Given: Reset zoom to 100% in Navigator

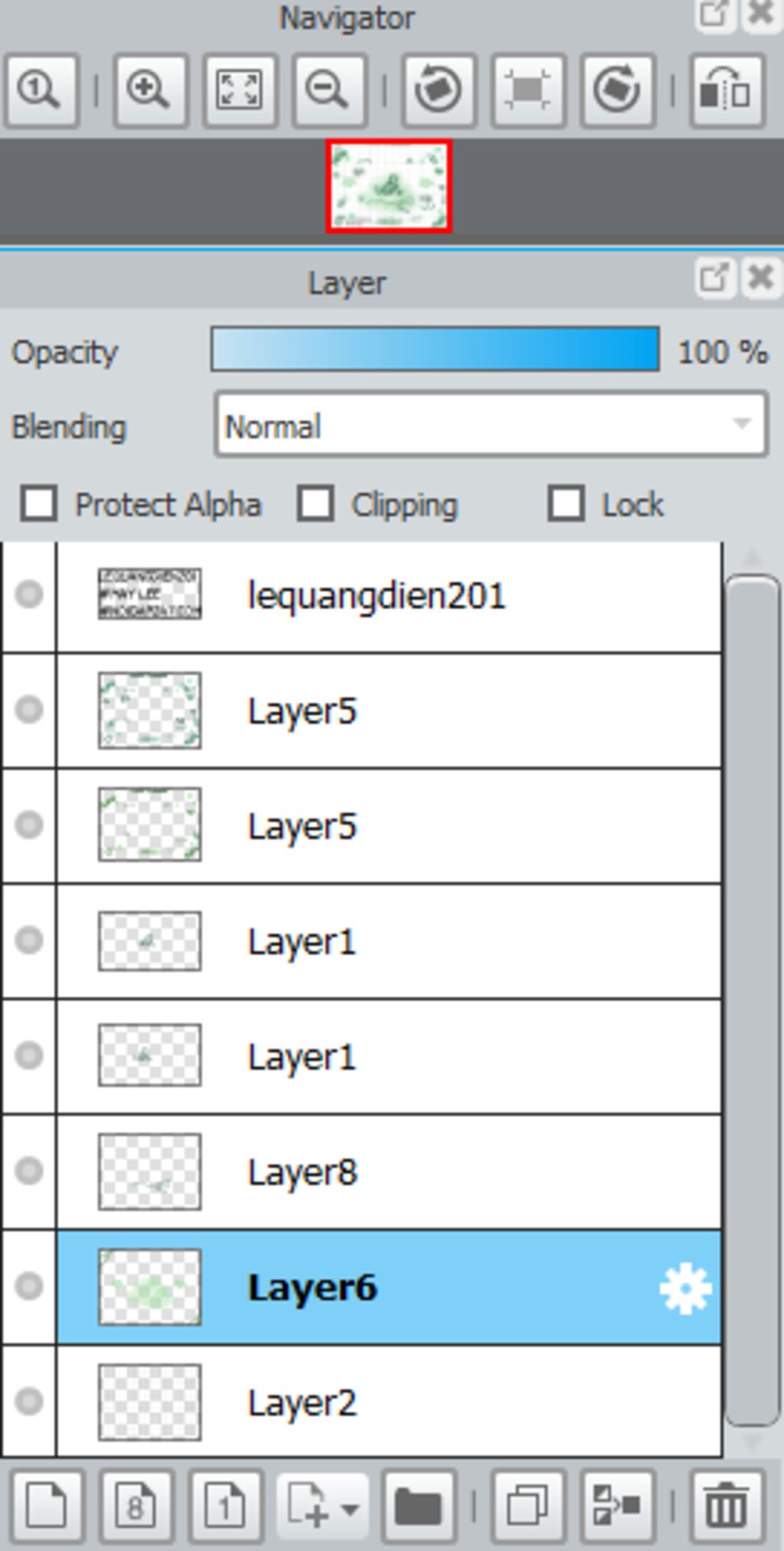Looking at the screenshot, I should (41, 90).
